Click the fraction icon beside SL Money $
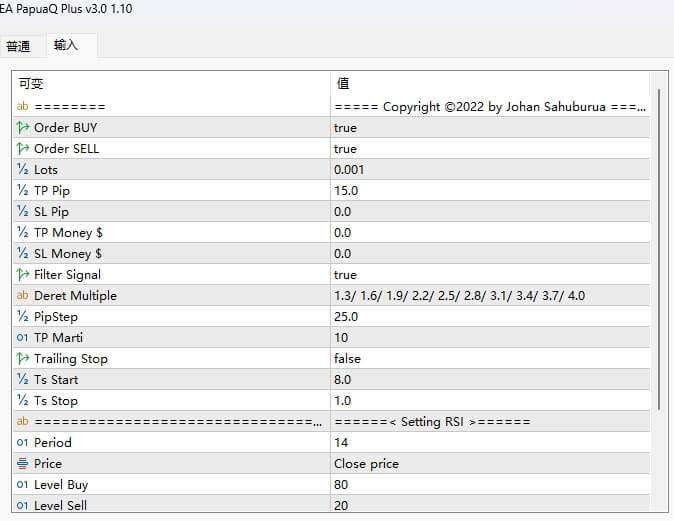This screenshot has width=674, height=521. 22,253
